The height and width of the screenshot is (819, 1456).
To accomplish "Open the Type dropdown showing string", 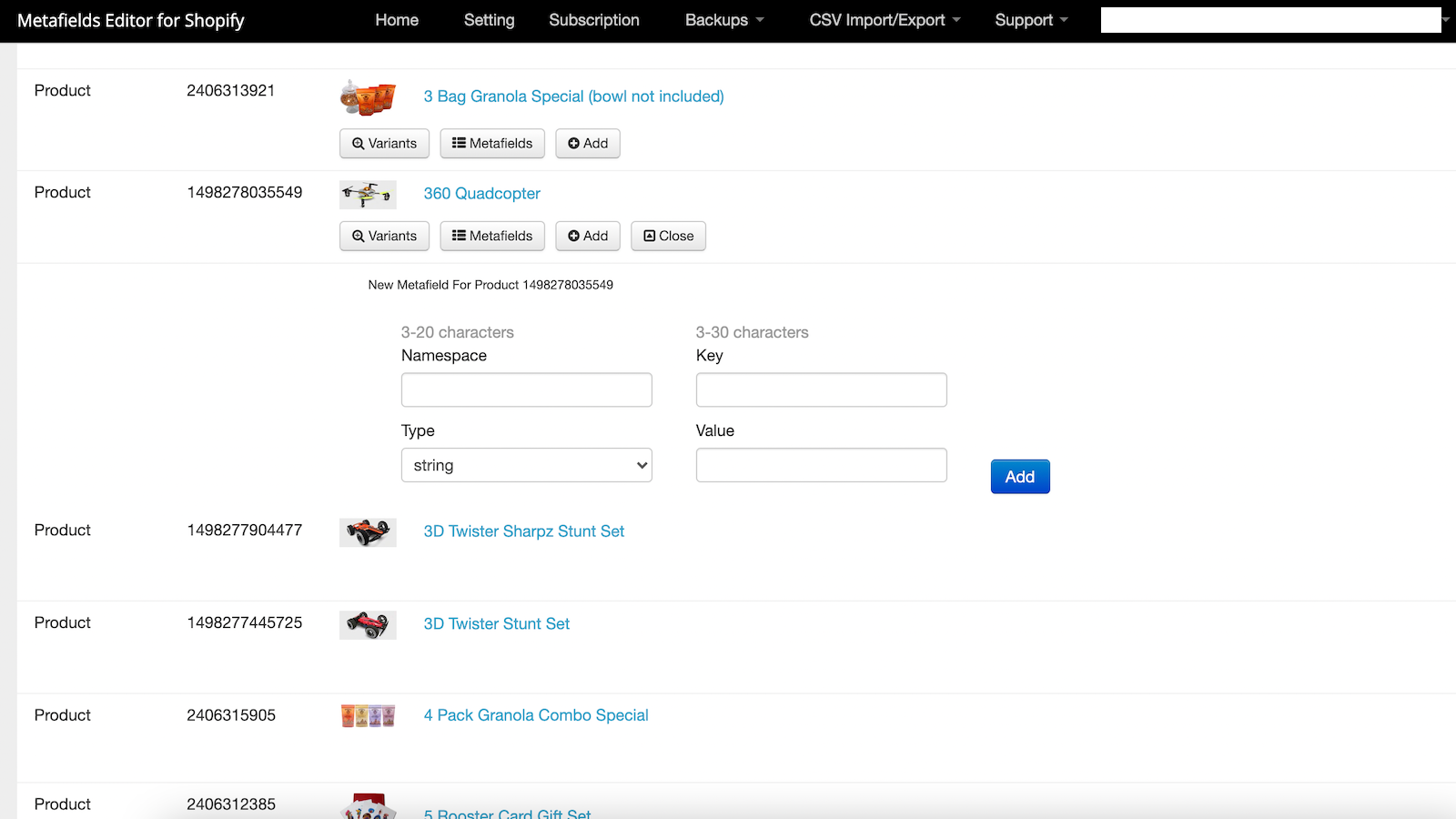I will click(526, 464).
